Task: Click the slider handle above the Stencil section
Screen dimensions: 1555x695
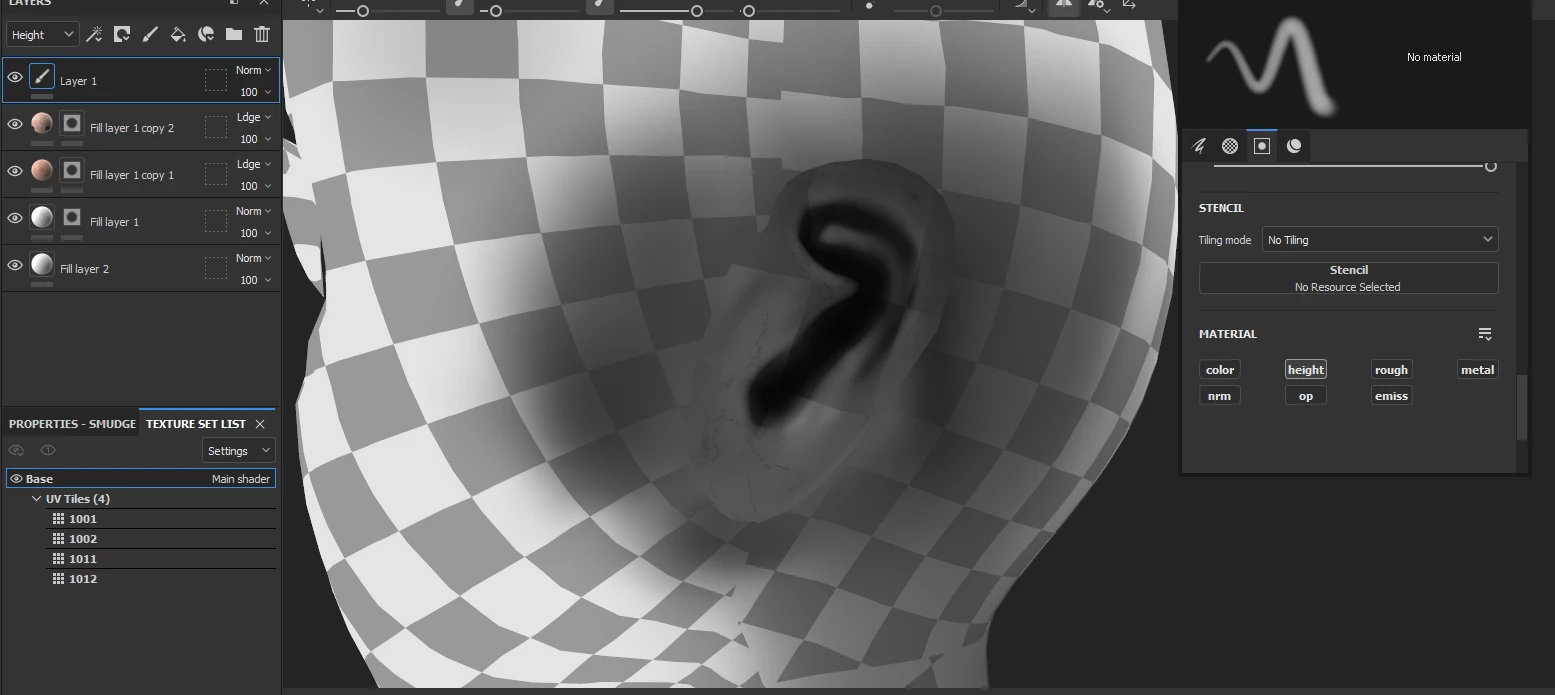Action: pos(1490,166)
